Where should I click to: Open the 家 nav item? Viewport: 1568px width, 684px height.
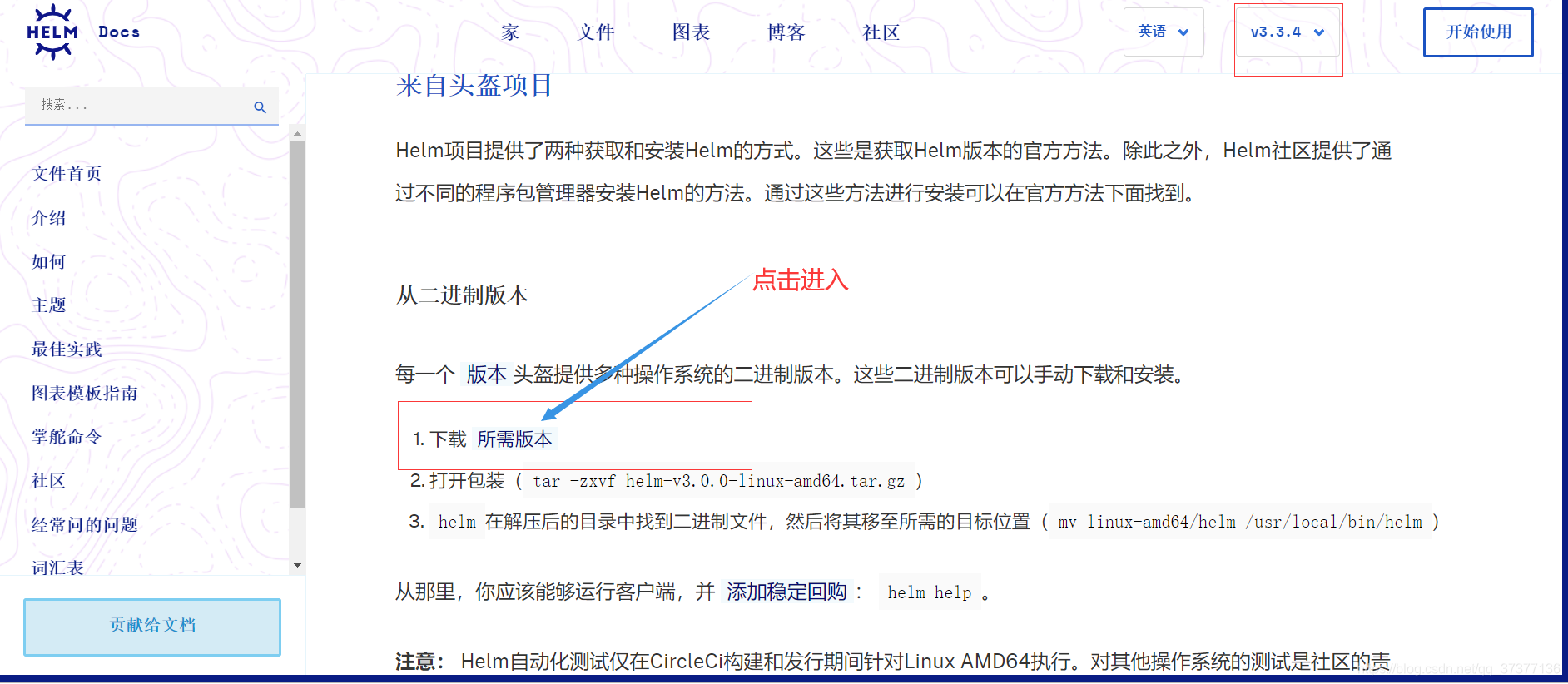pyautogui.click(x=510, y=32)
